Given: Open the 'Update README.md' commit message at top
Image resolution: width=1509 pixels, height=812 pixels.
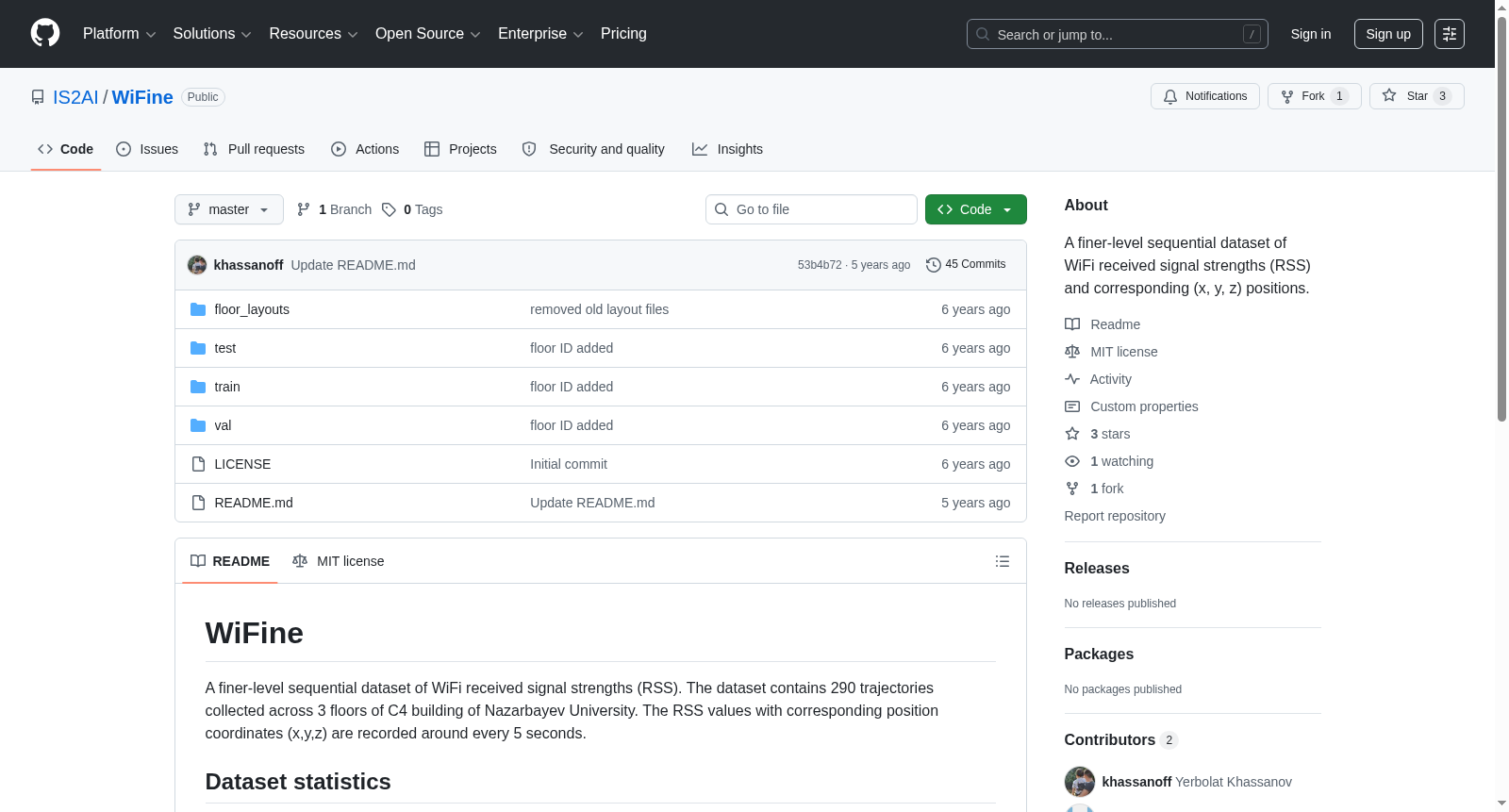Looking at the screenshot, I should click(353, 265).
